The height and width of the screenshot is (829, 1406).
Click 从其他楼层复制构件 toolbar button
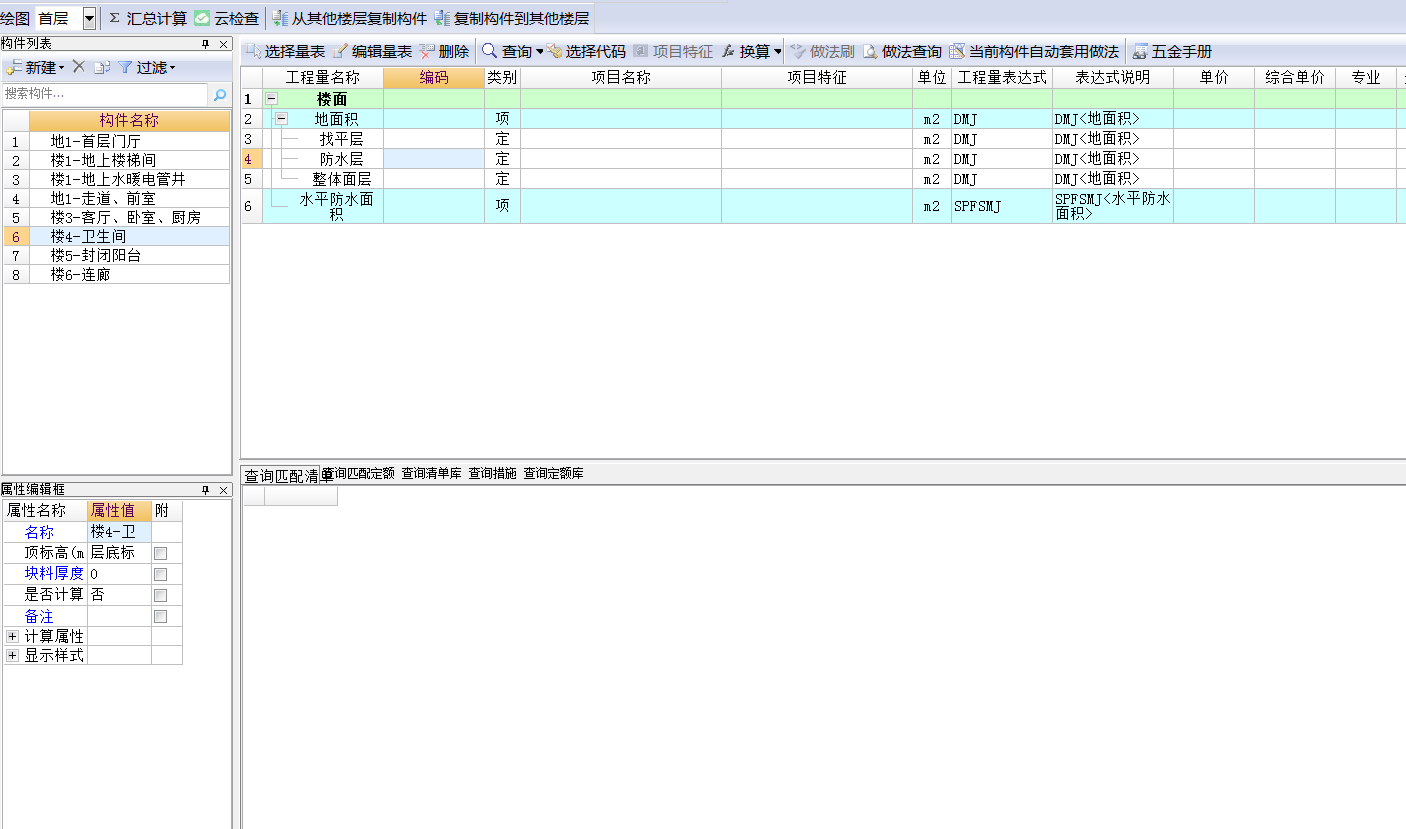(x=349, y=18)
